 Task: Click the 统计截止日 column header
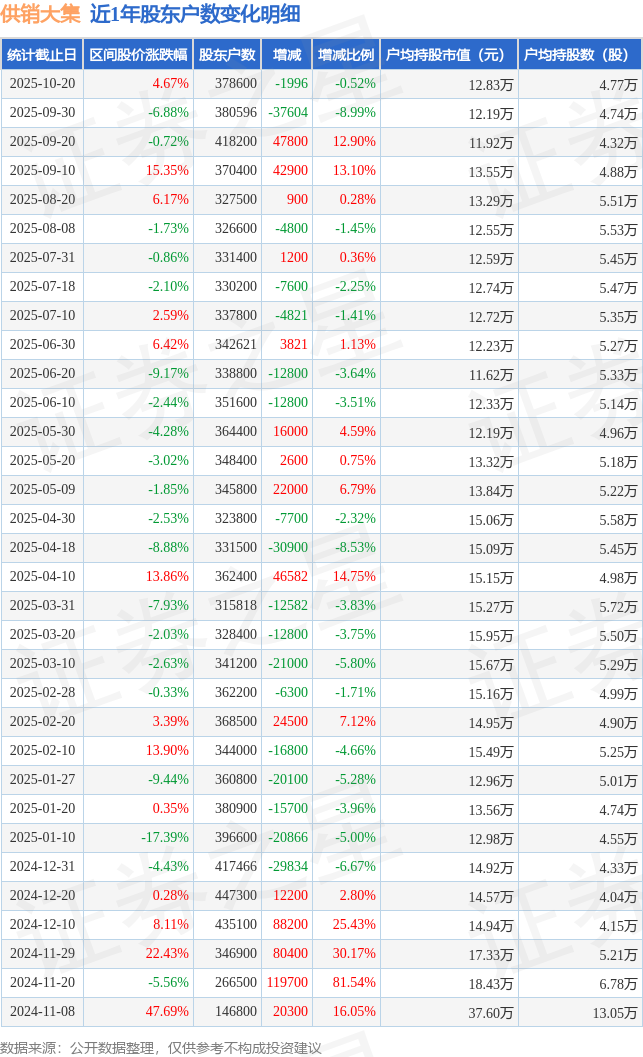[x=41, y=55]
